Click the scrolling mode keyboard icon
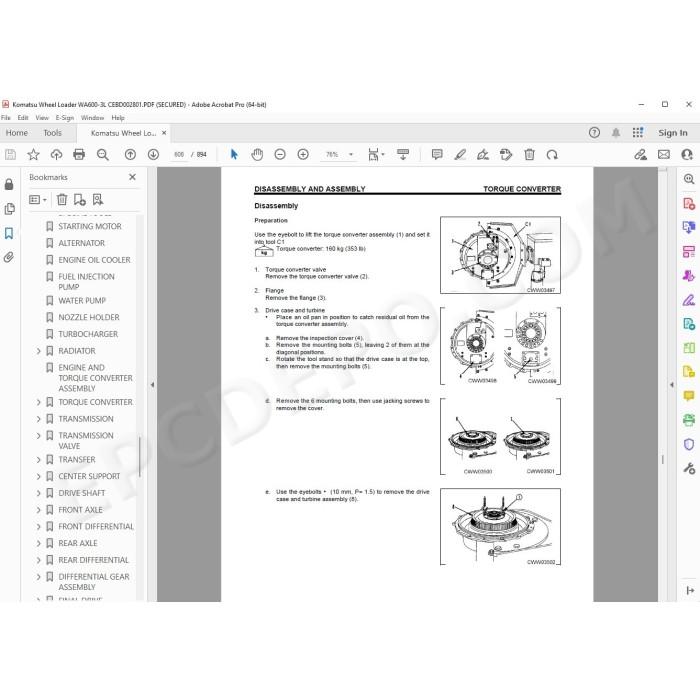 pyautogui.click(x=403, y=154)
